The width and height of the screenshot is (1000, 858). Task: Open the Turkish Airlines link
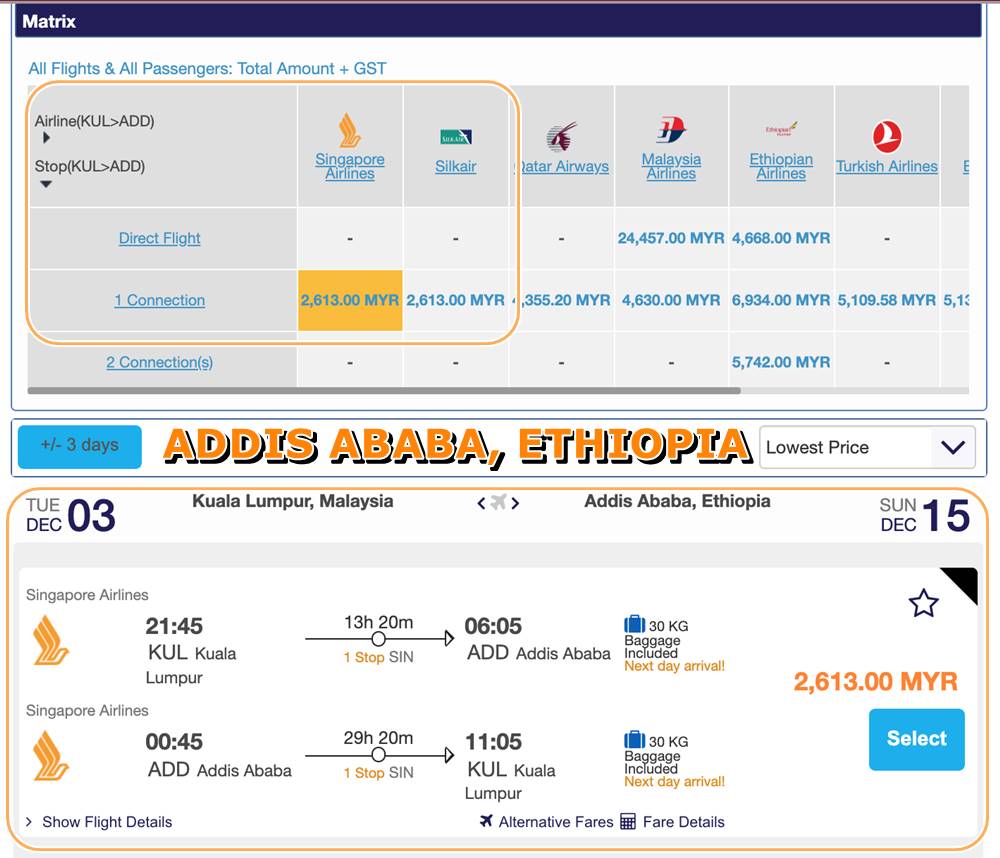coord(887,166)
